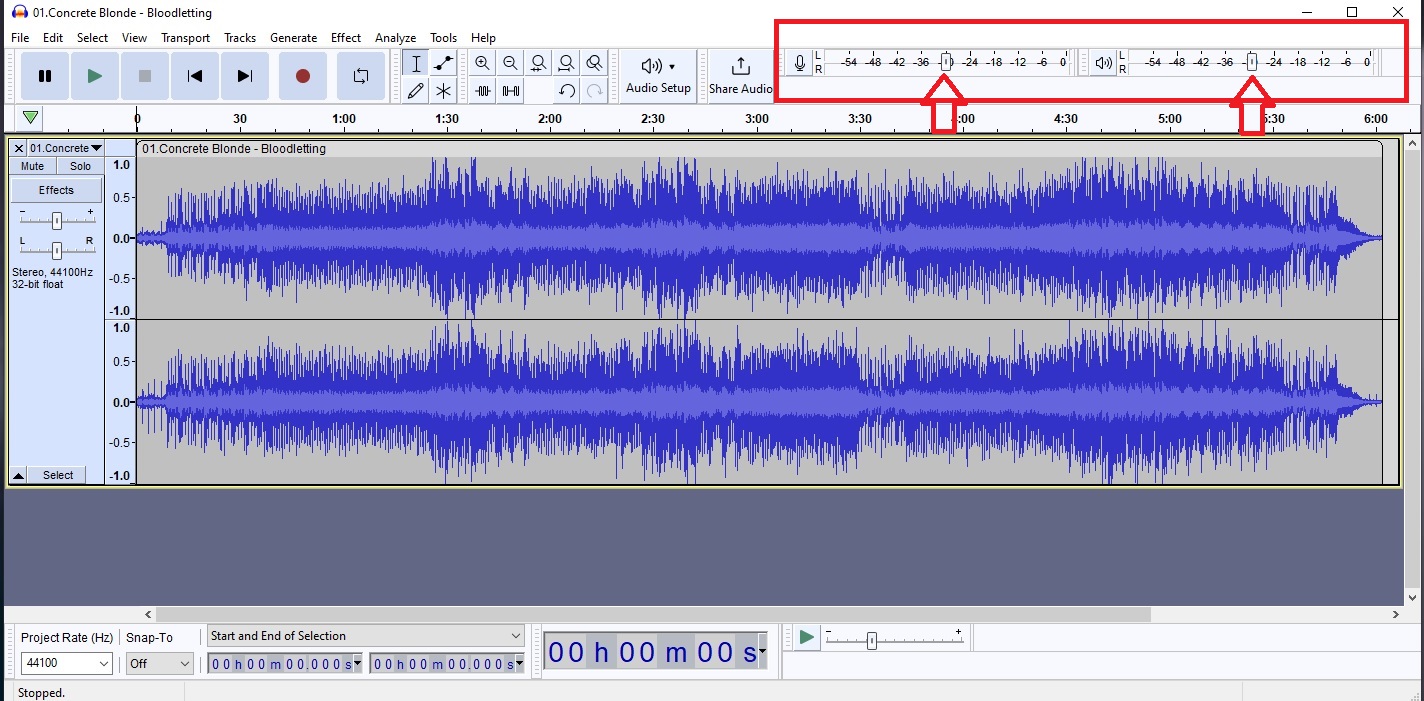
Task: Adjust the track gain slider
Action: 57,220
